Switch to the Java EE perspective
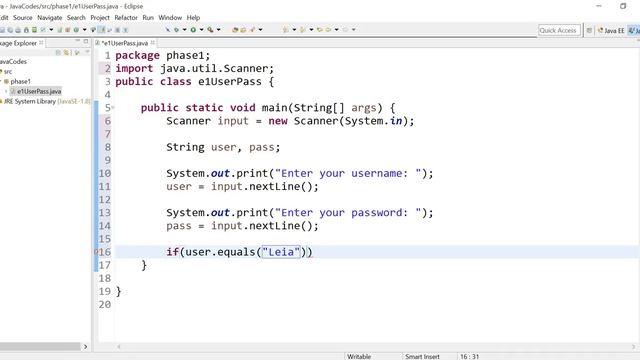 click(x=611, y=31)
